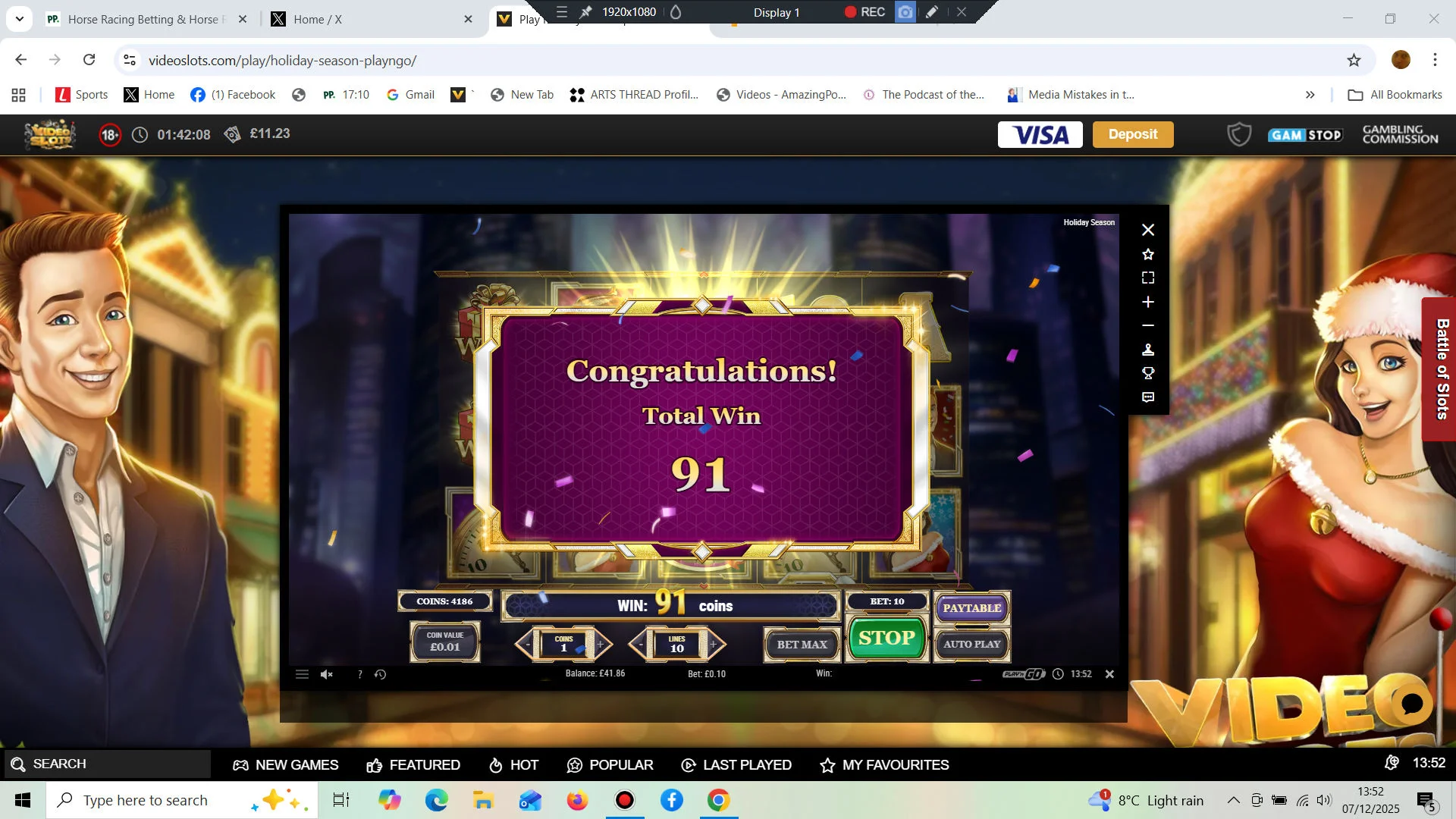Open the weather widget showing Light rain
Image resolution: width=1456 pixels, height=819 pixels.
pos(1146,800)
